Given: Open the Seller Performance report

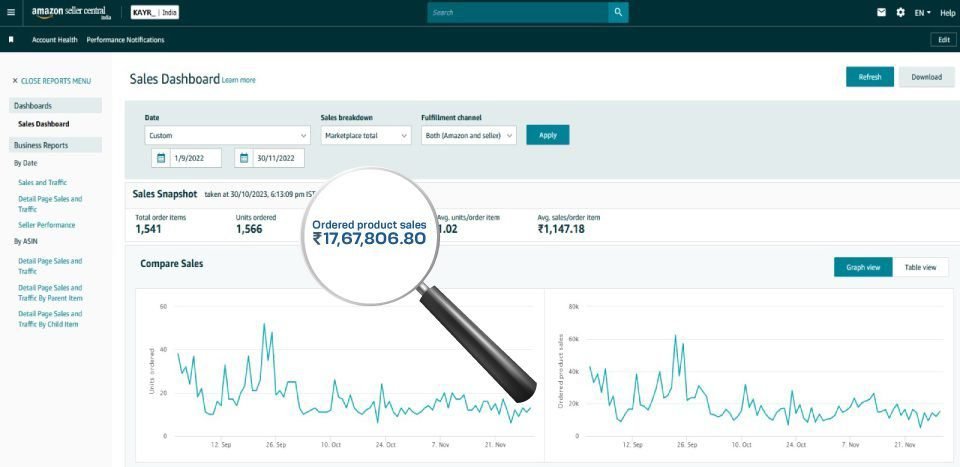Looking at the screenshot, I should point(47,225).
